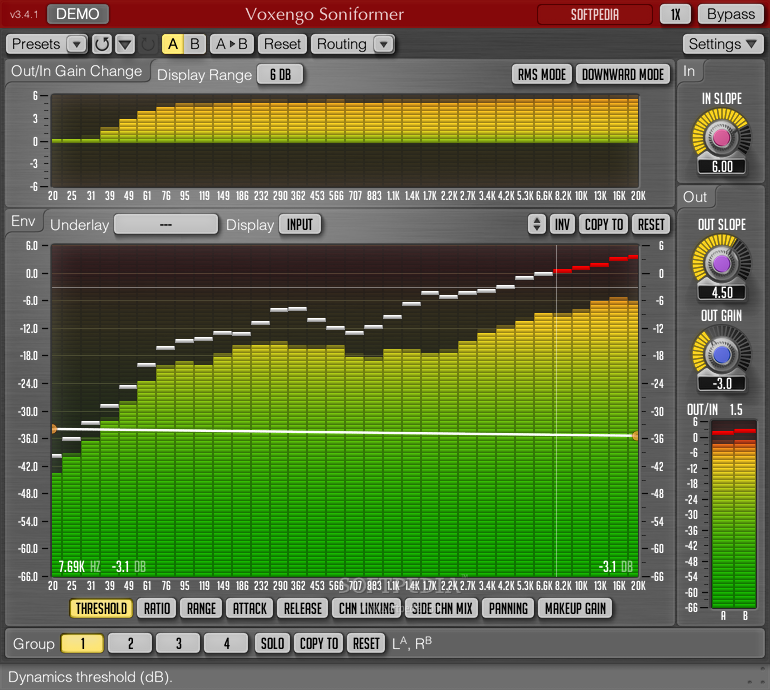This screenshot has height=690, width=770.
Task: Open the Presets dropdown arrow
Action: point(77,44)
